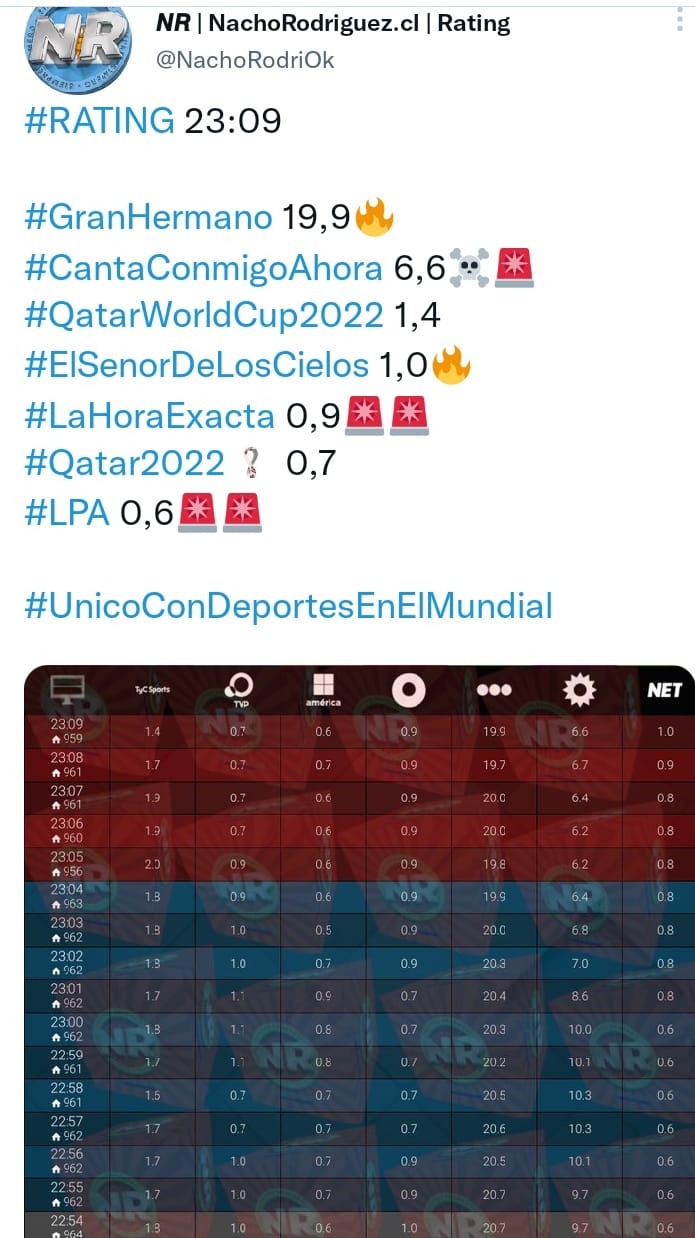
Task: Click the TV monitor icon in table header
Action: click(68, 689)
